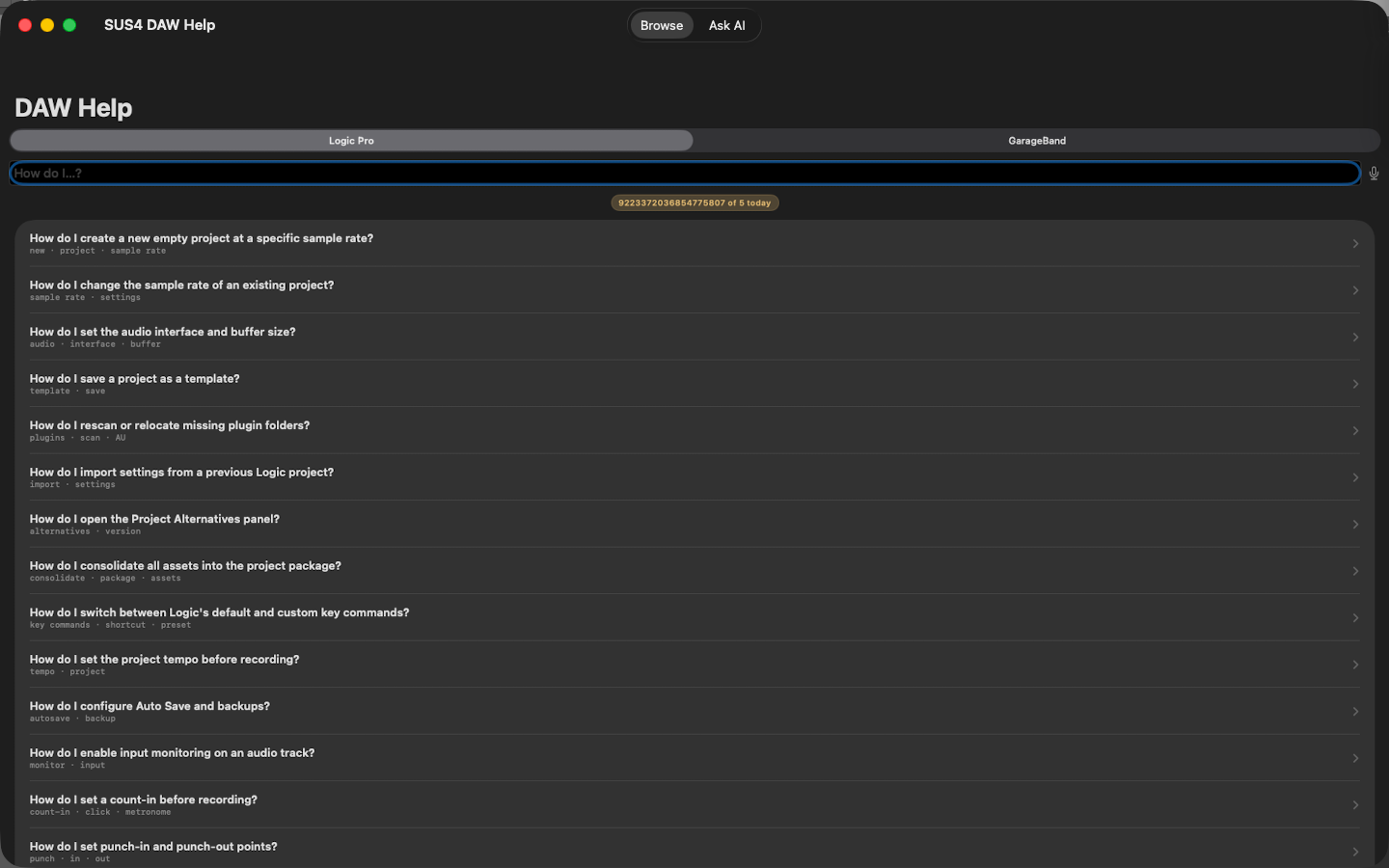1389x868 pixels.
Task: Focus the "How do I...?" search field
Action: click(685, 174)
